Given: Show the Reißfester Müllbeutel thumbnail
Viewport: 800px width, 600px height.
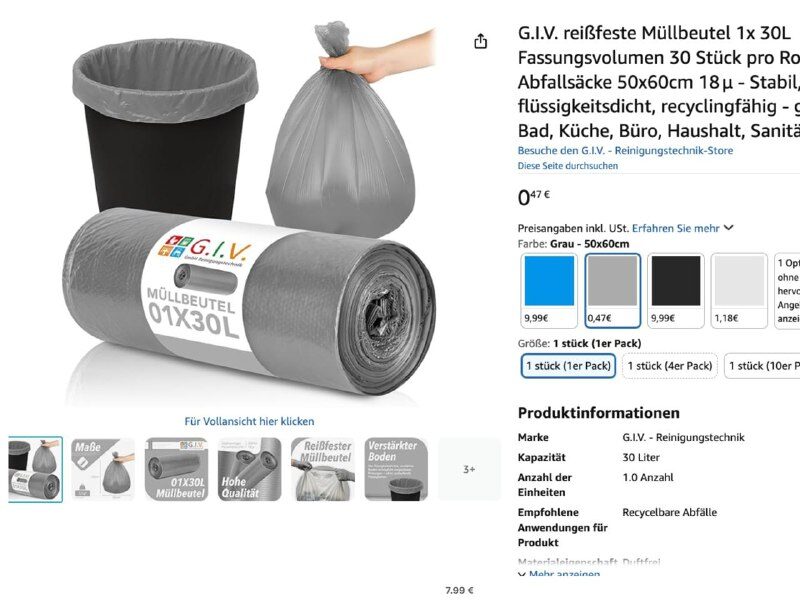Looking at the screenshot, I should click(x=323, y=469).
